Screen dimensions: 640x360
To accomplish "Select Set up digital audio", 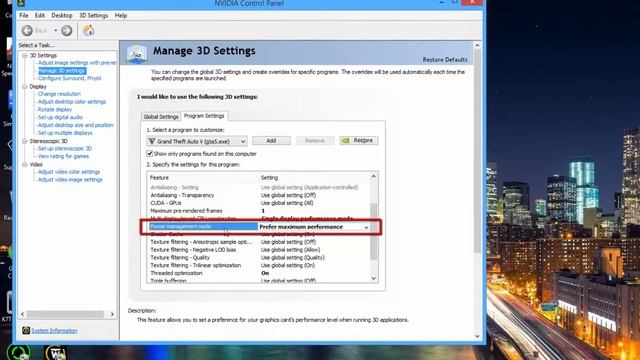I will (60, 117).
